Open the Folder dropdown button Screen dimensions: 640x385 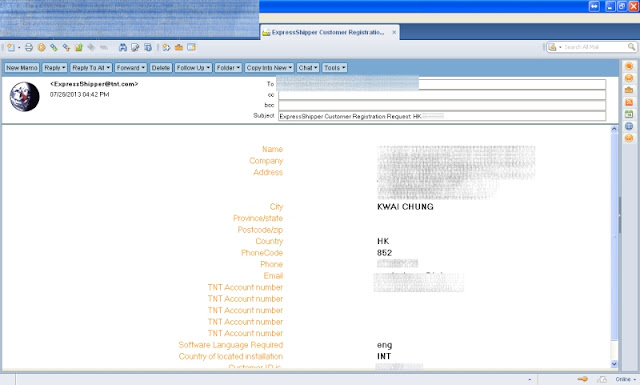click(228, 68)
